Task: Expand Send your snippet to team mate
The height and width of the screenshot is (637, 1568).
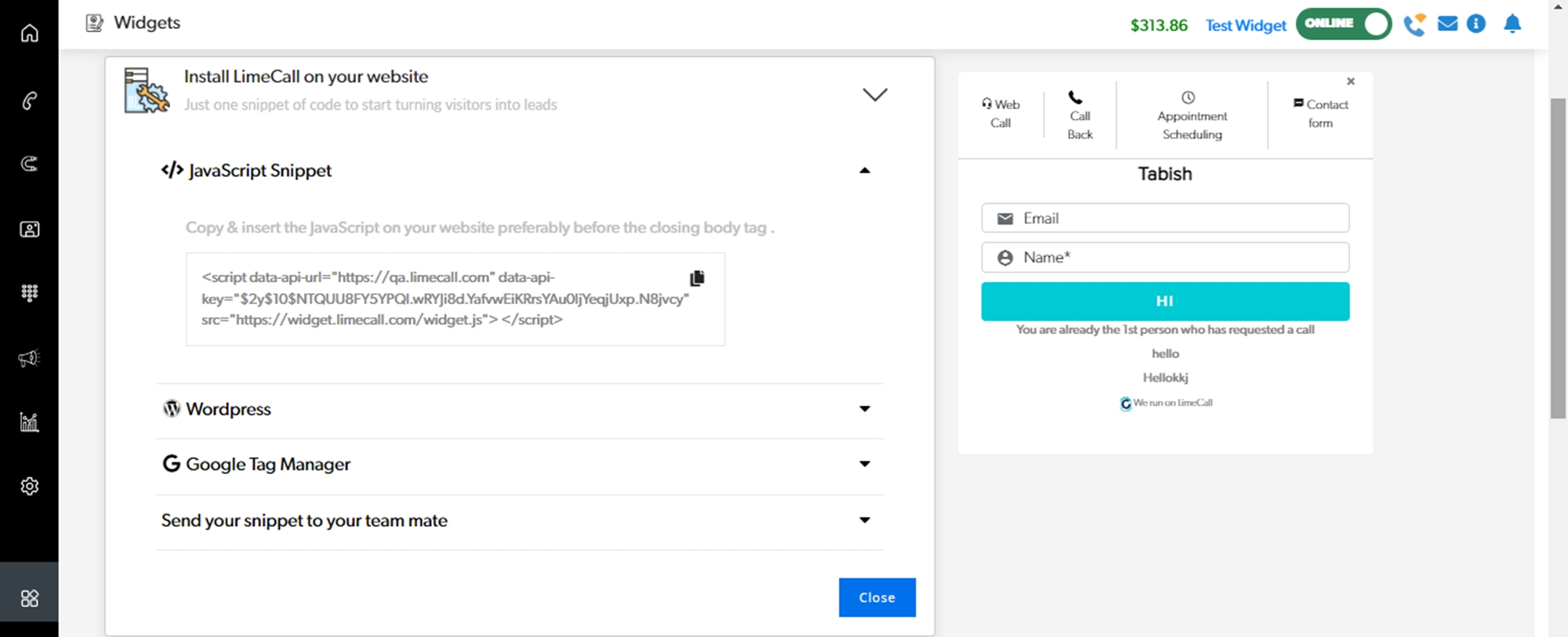Action: (864, 520)
